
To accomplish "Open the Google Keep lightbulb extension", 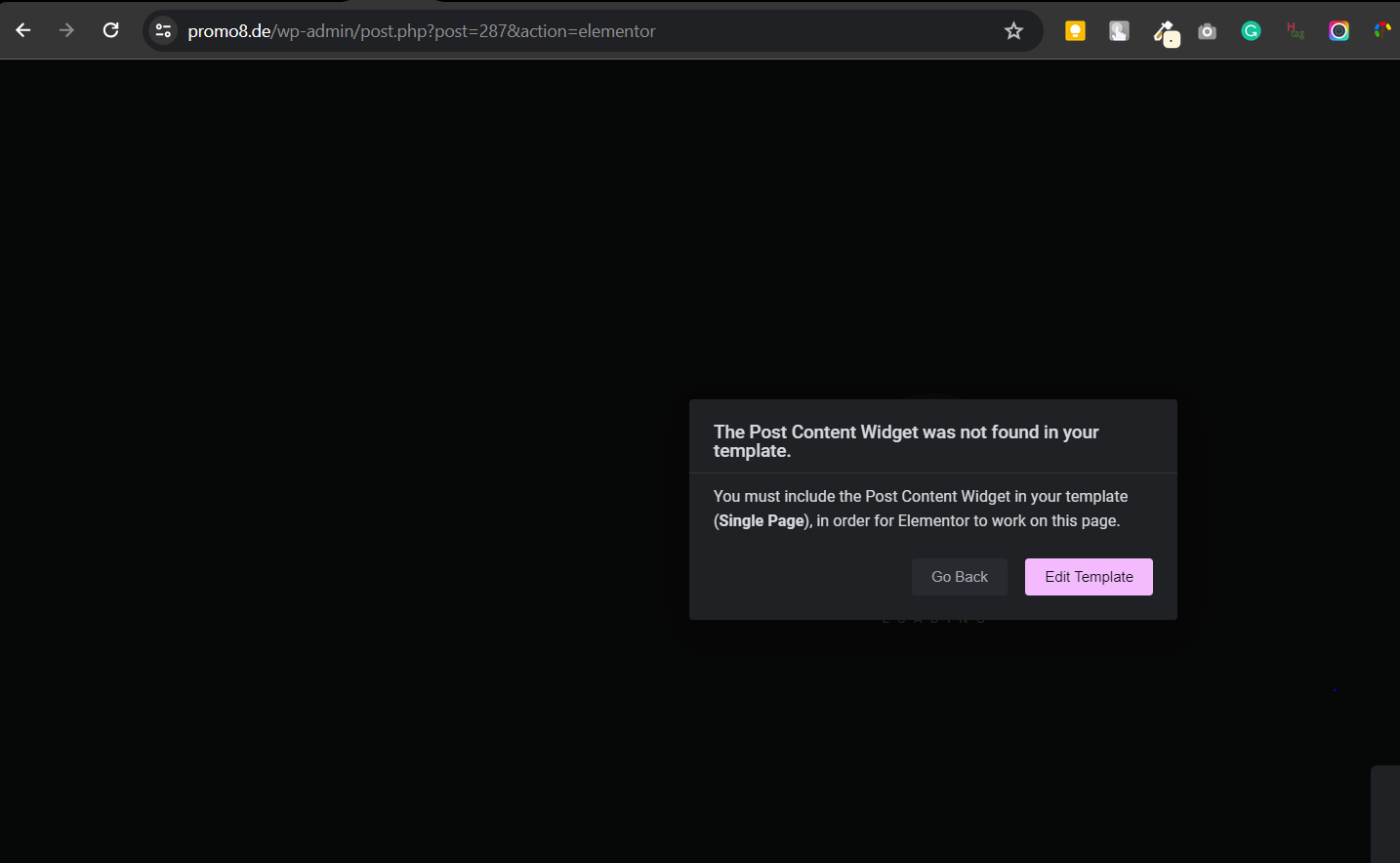I will click(1075, 31).
